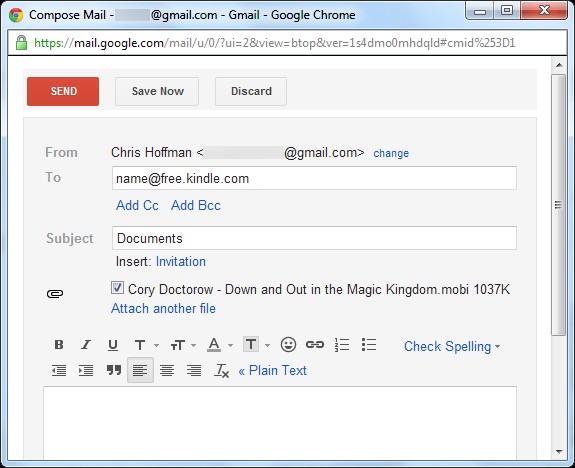Image resolution: width=575 pixels, height=468 pixels.
Task: Increase indent of text
Action: [86, 370]
